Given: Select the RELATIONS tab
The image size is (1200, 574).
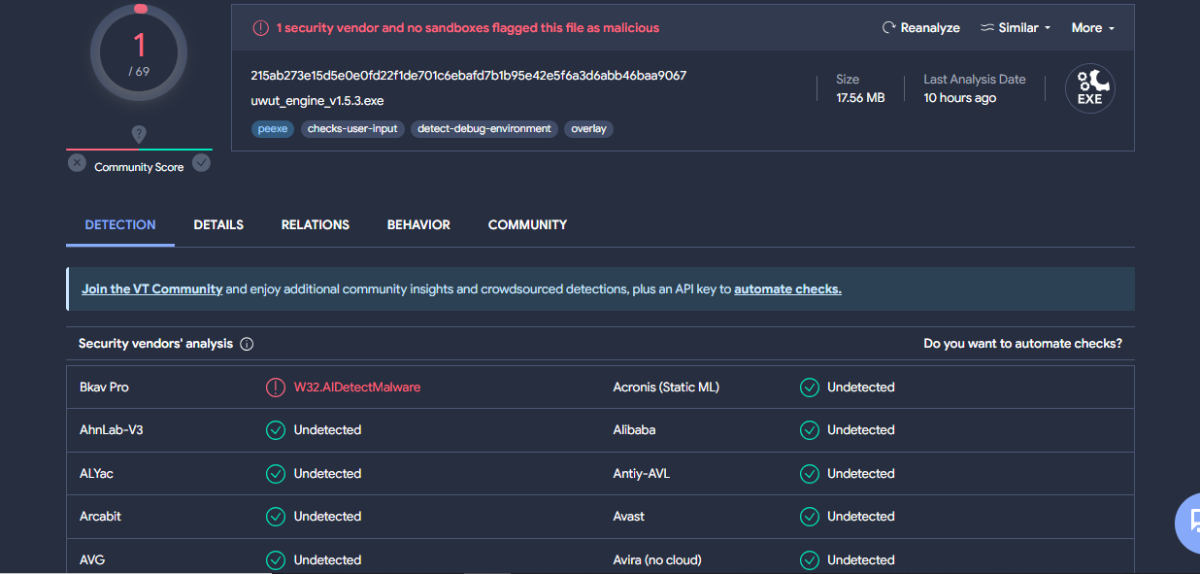Looking at the screenshot, I should 315,225.
